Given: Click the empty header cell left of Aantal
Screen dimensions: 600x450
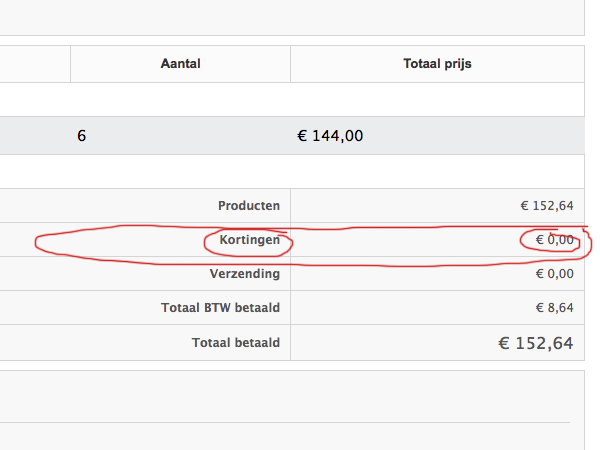Looking at the screenshot, I should (x=35, y=64).
